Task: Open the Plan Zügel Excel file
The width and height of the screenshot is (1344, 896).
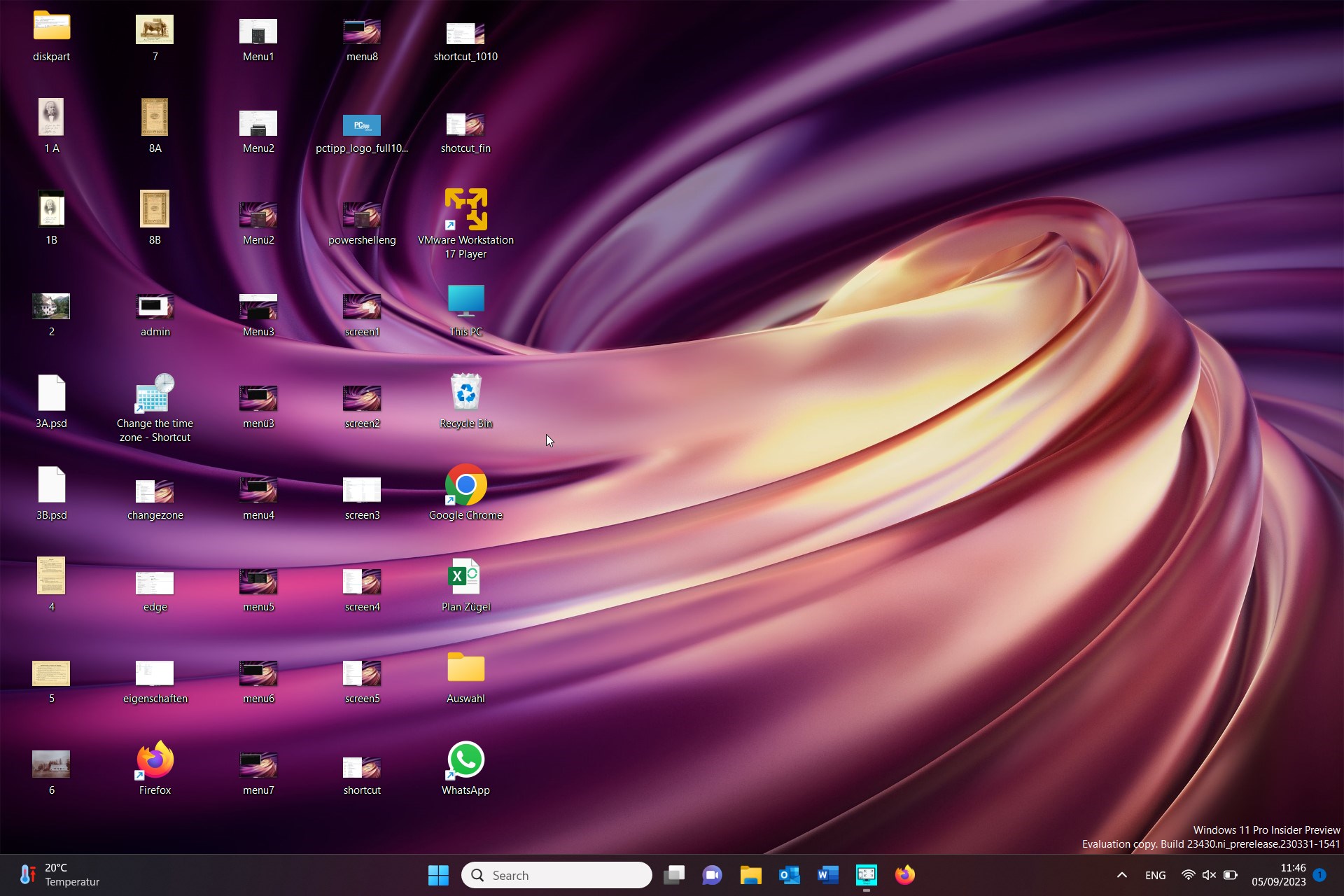Action: (x=465, y=575)
